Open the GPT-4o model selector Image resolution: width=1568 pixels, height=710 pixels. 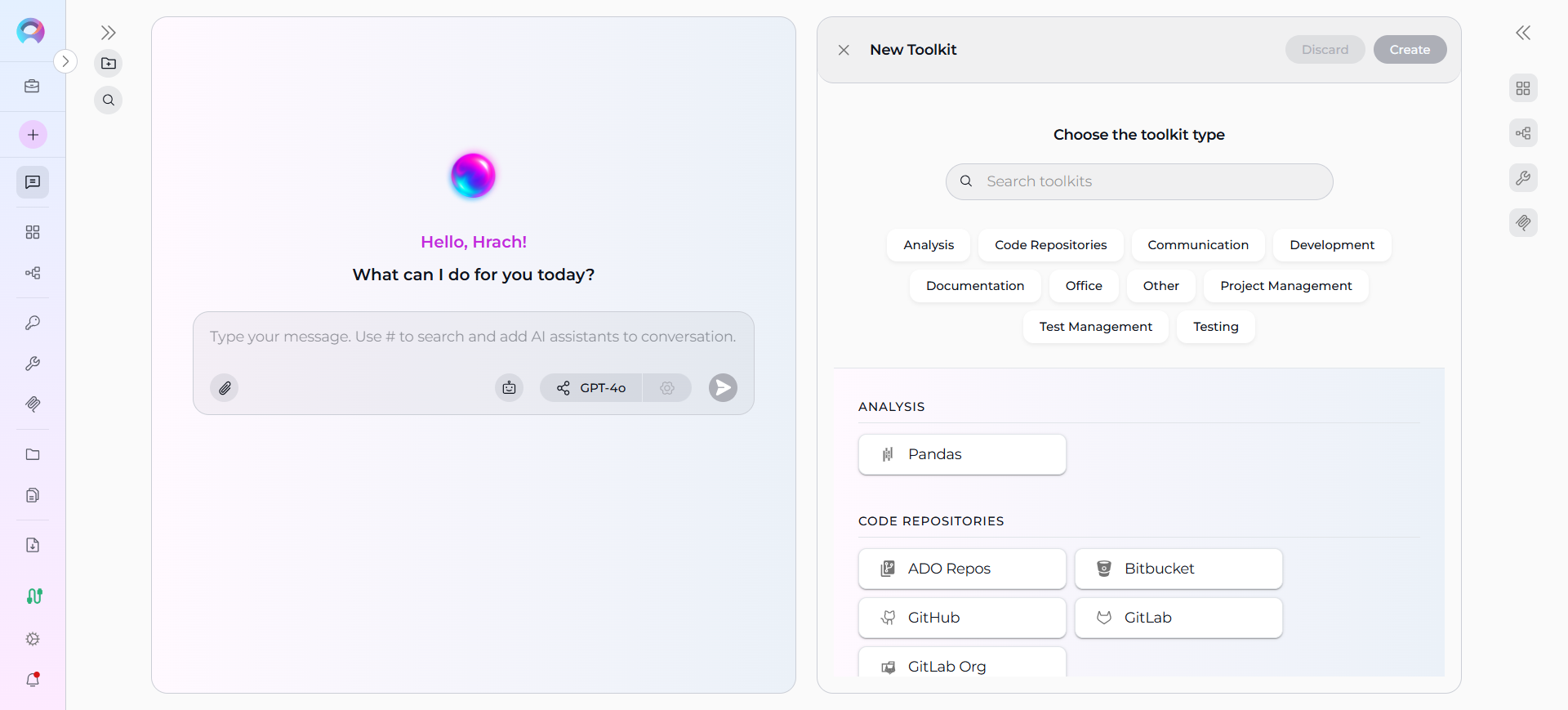(x=591, y=388)
